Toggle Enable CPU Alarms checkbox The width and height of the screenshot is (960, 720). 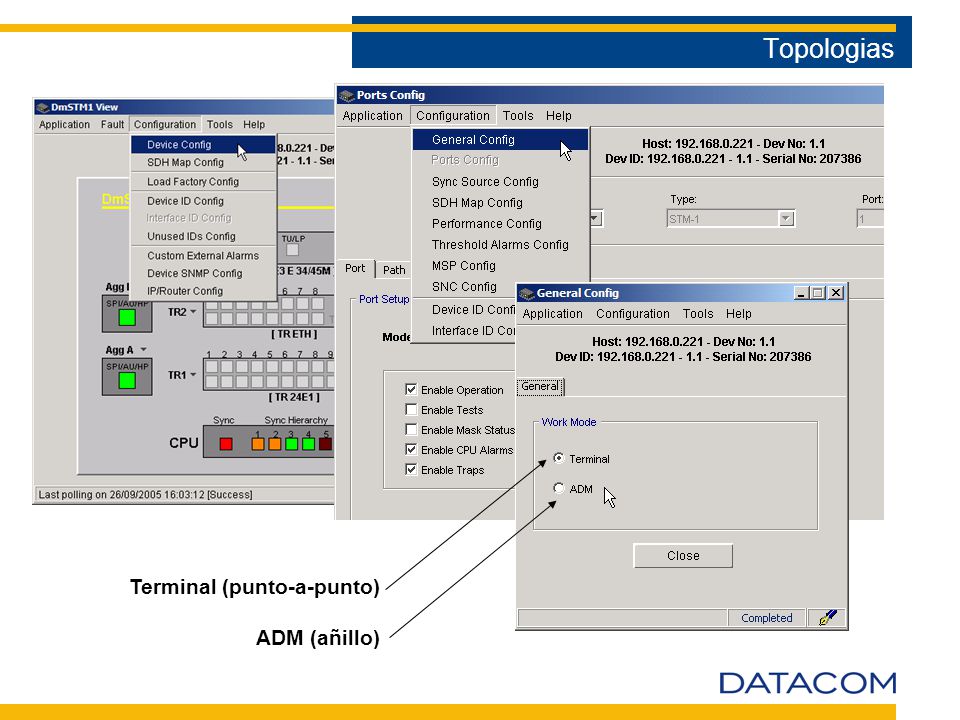[x=411, y=449]
